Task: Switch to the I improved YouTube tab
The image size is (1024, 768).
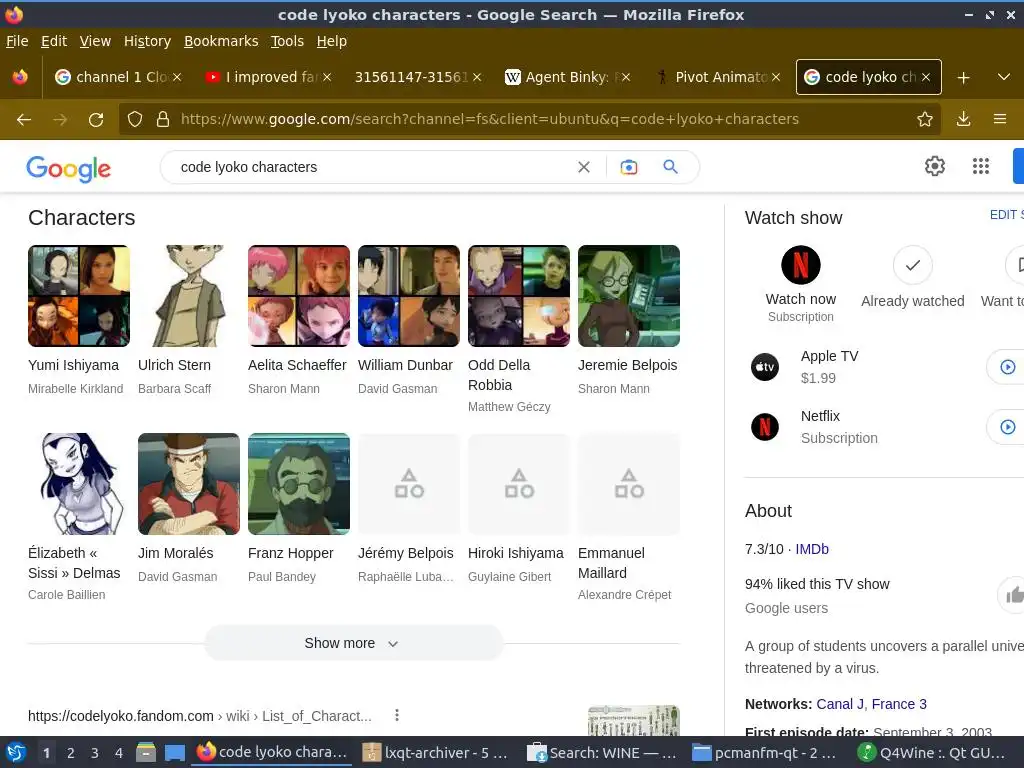Action: 268,77
